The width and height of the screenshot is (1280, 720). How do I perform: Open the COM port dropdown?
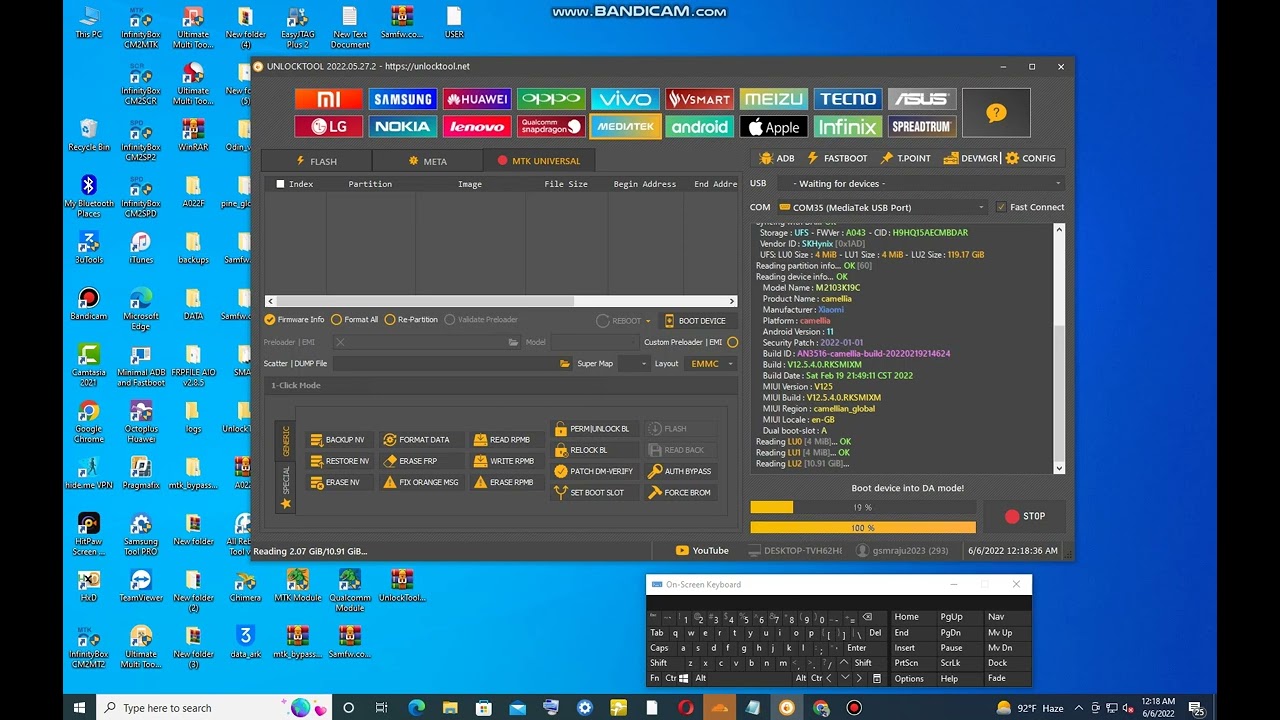pyautogui.click(x=883, y=207)
